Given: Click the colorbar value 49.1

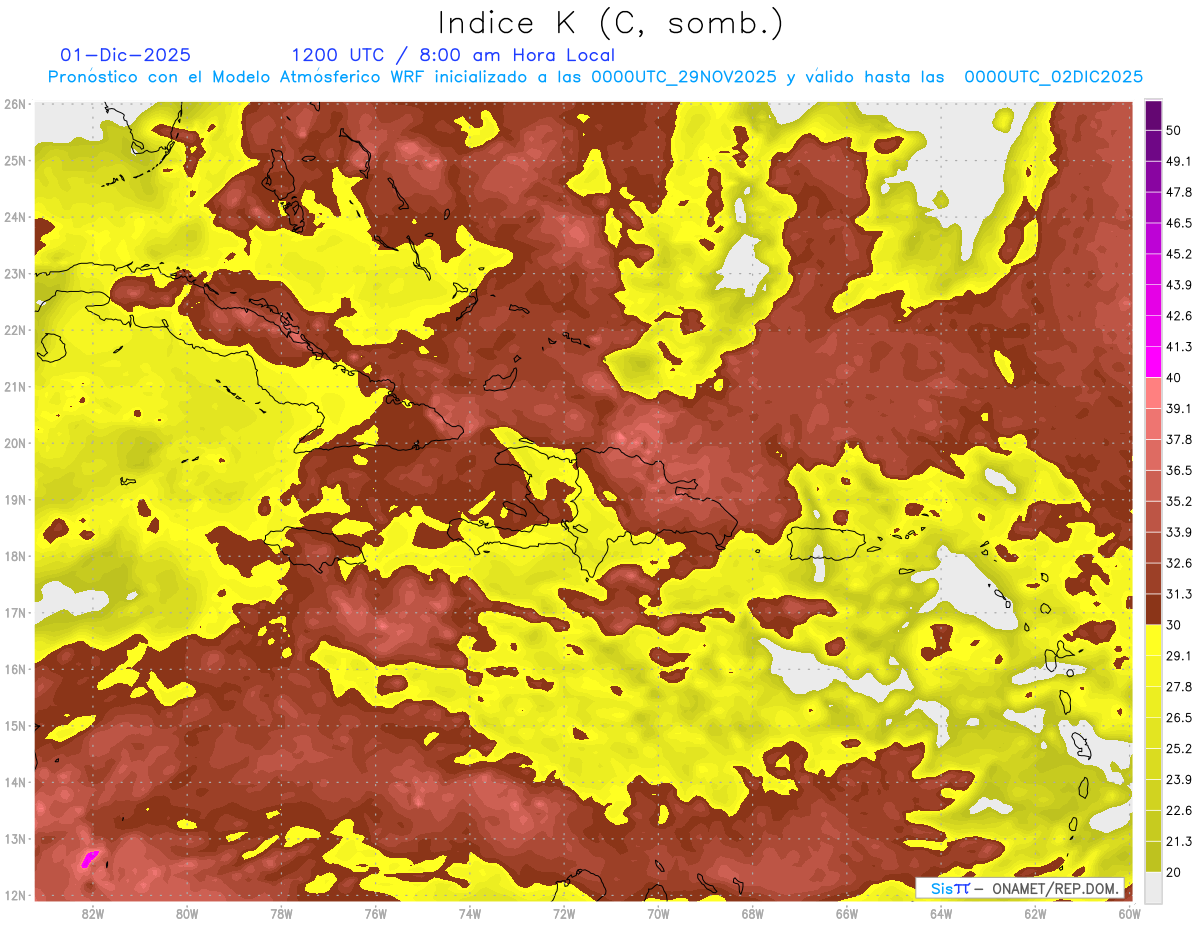Looking at the screenshot, I should pyautogui.click(x=1179, y=162).
